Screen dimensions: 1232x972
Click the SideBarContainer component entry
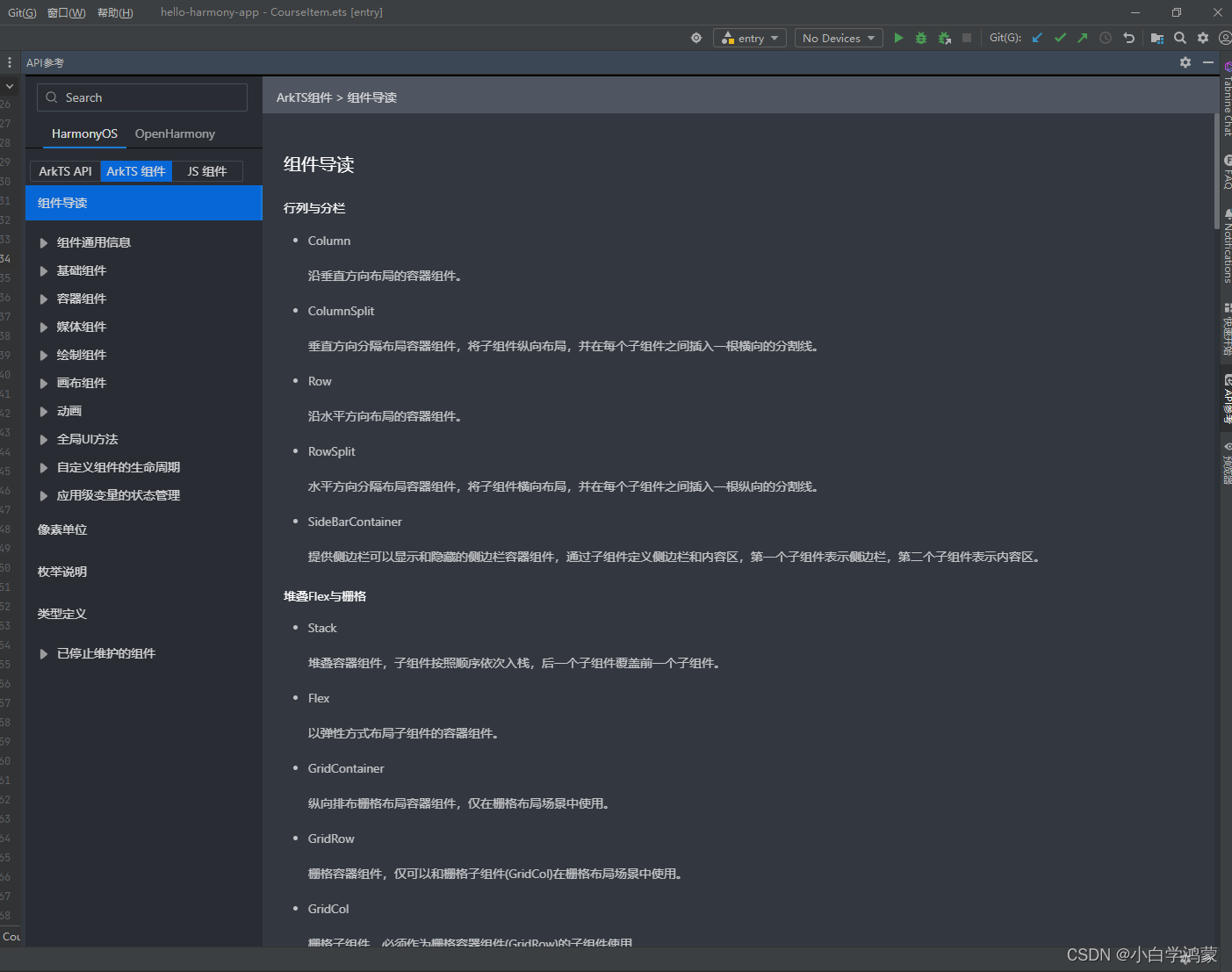[355, 522]
